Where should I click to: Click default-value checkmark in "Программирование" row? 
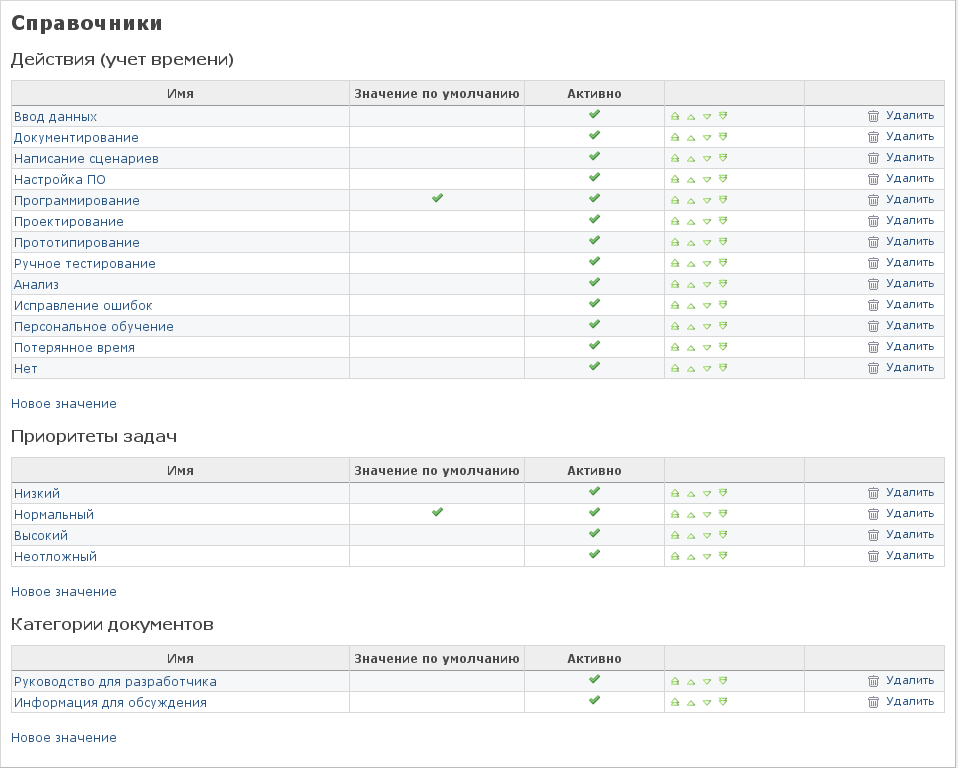point(437,199)
